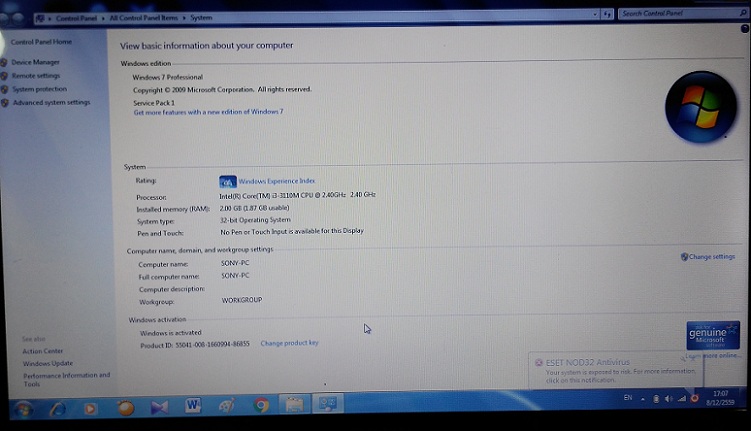751x431 pixels.
Task: Click the 'Service Pack 1' text
Action: coord(154,103)
